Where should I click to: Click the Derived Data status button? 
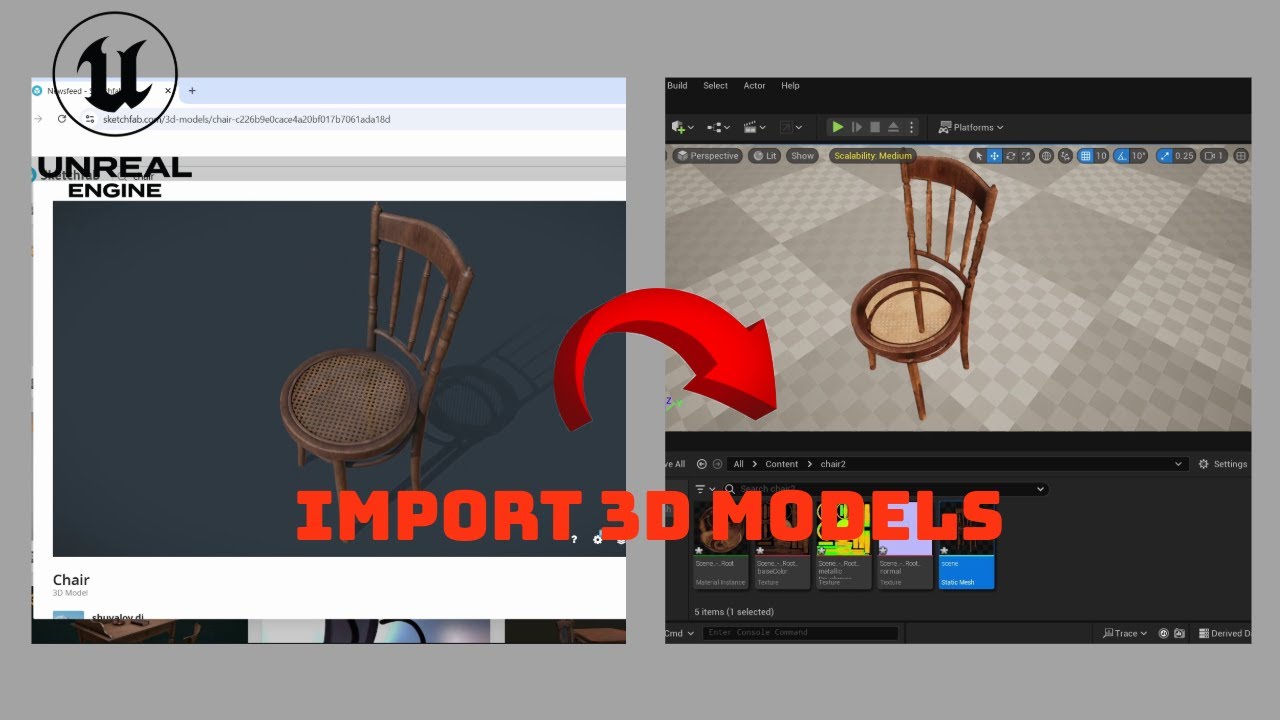click(x=1223, y=633)
